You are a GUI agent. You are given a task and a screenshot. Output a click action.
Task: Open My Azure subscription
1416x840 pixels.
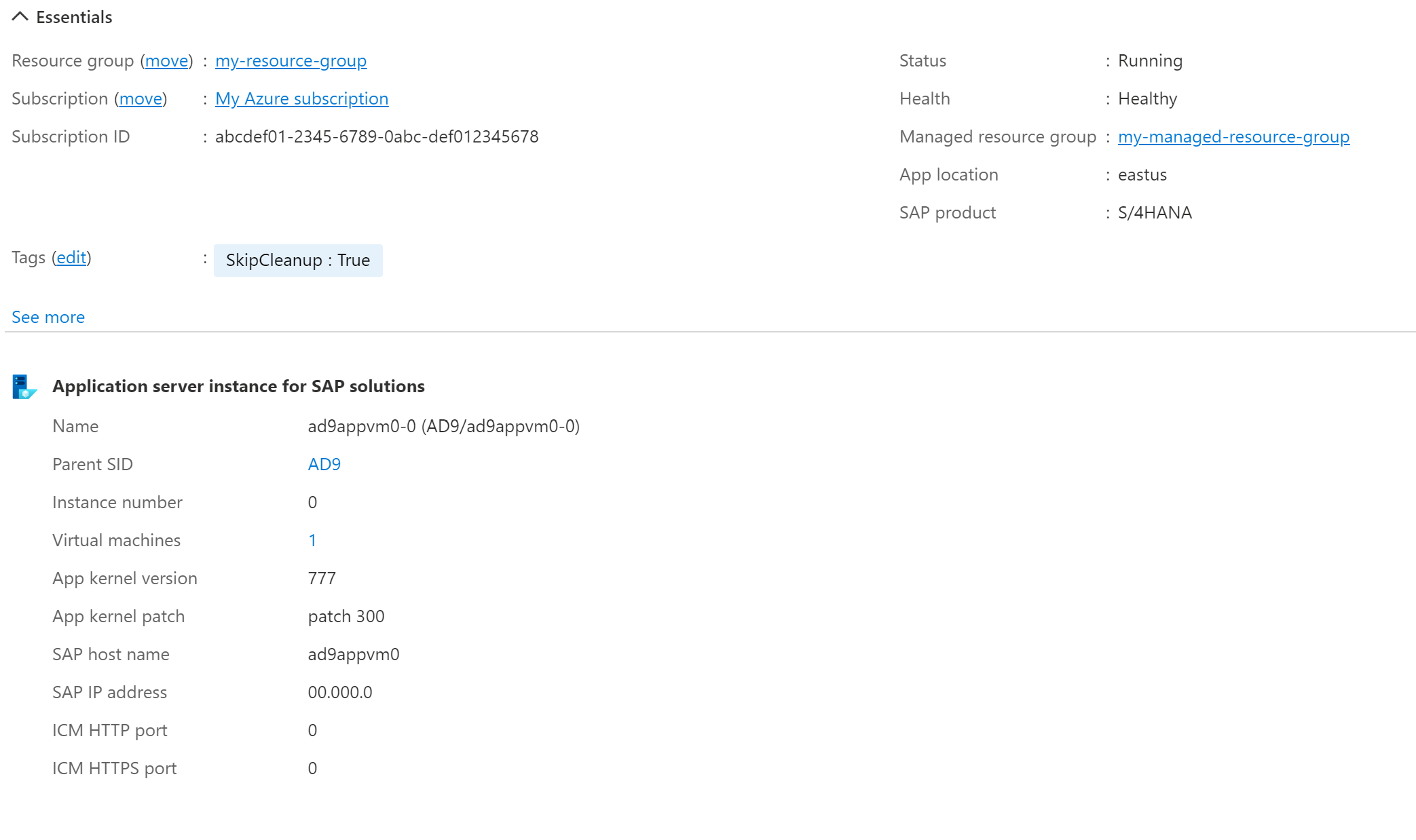point(302,98)
